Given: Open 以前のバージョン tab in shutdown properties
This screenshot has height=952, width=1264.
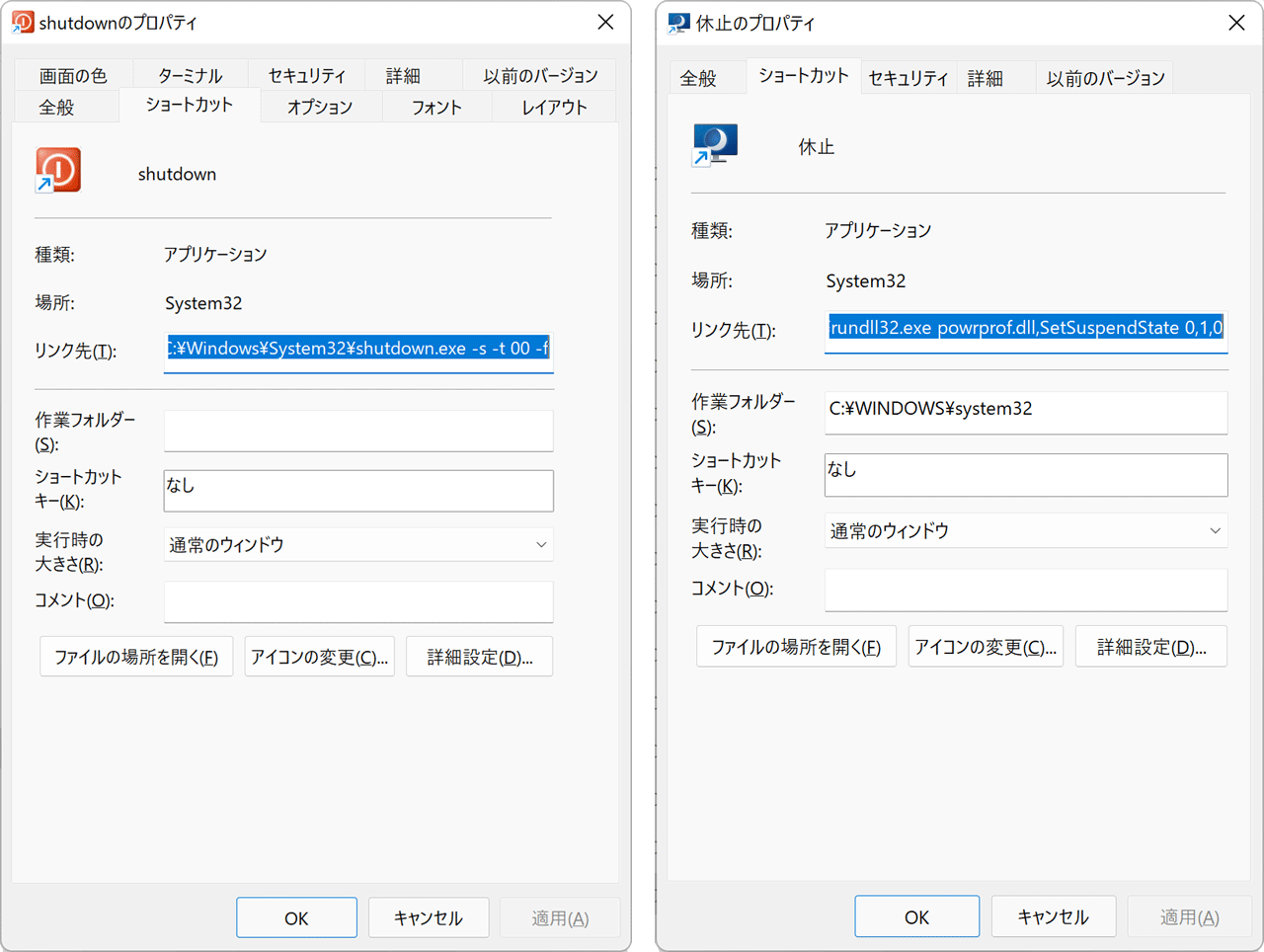Looking at the screenshot, I should pos(540,75).
